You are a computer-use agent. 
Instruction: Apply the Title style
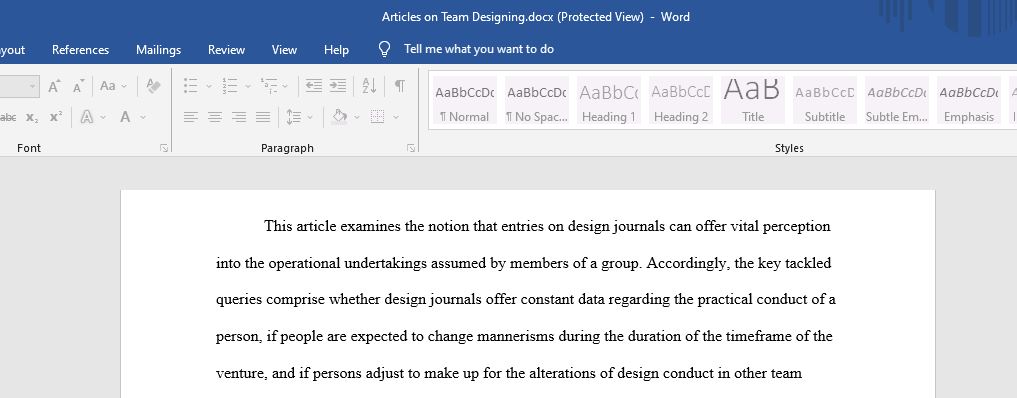tap(752, 100)
